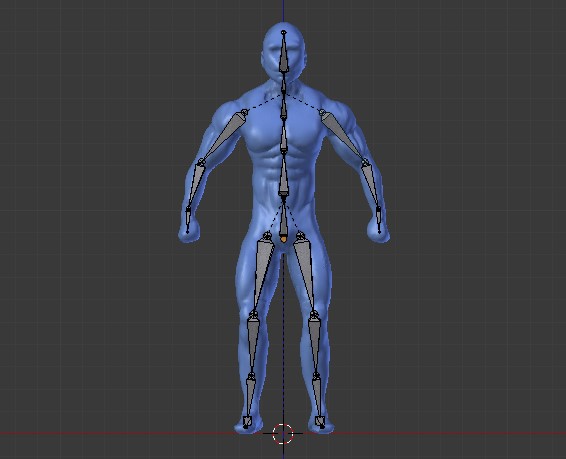
Task: Select the upper chest bone between the shoulders
Action: point(284,108)
